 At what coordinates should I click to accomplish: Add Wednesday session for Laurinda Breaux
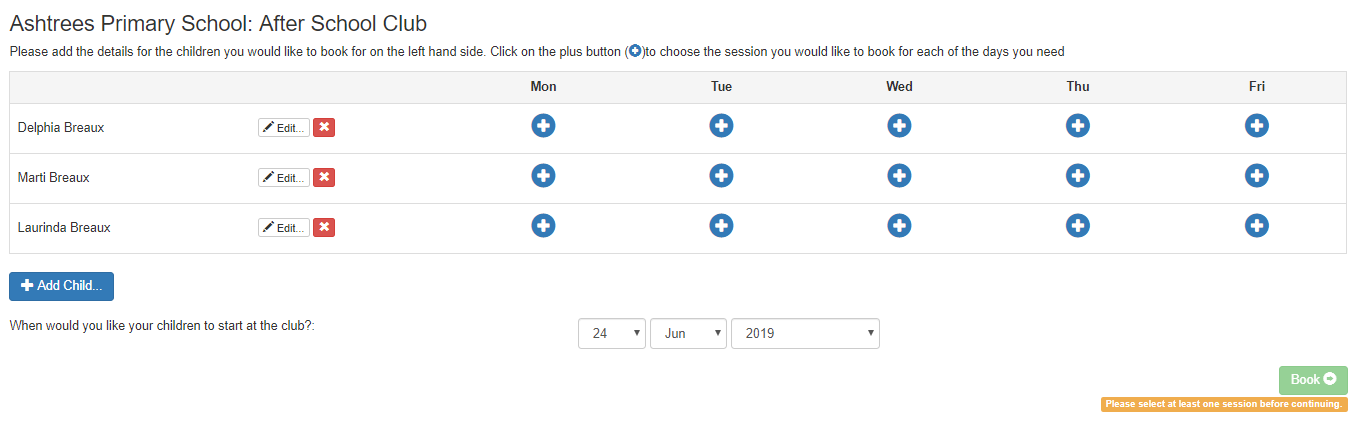(x=899, y=226)
